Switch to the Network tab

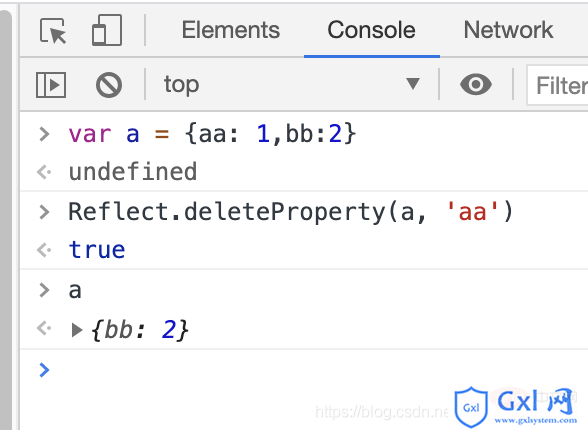508,30
